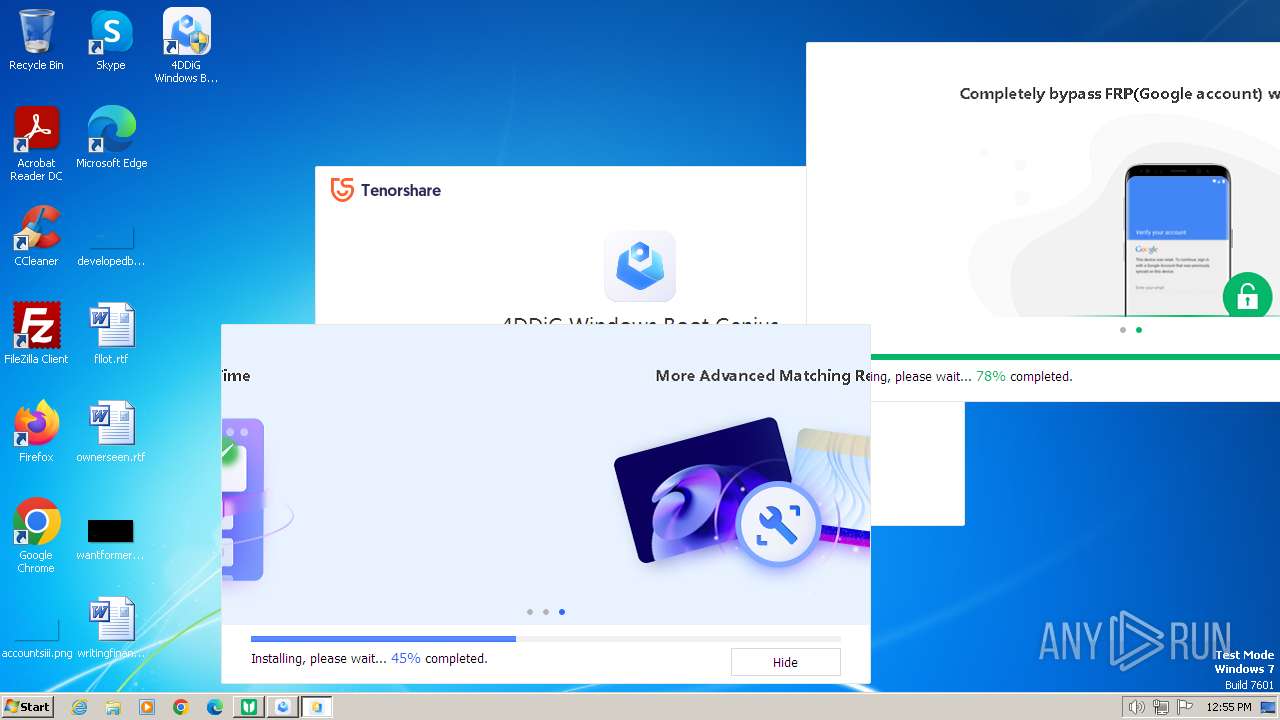Viewport: 1280px width, 720px height.
Task: Open the network tray icon
Action: pyautogui.click(x=1161, y=707)
